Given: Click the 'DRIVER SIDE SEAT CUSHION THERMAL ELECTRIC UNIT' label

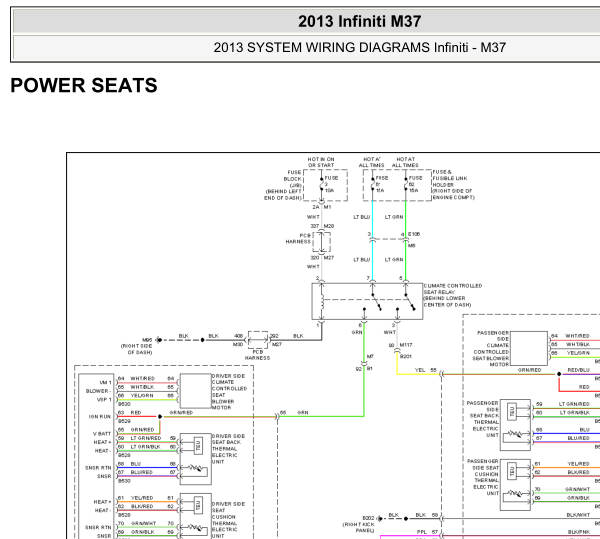Looking at the screenshot, I should [x=228, y=519].
